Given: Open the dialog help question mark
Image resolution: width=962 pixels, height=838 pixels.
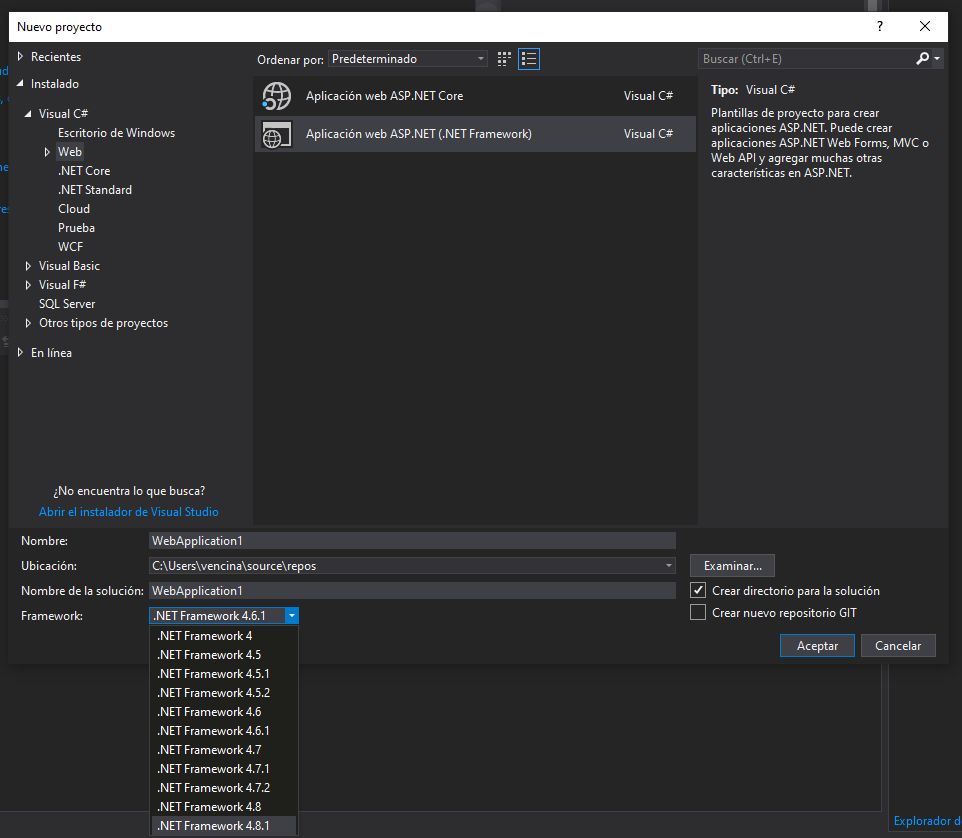Looking at the screenshot, I should tap(880, 26).
